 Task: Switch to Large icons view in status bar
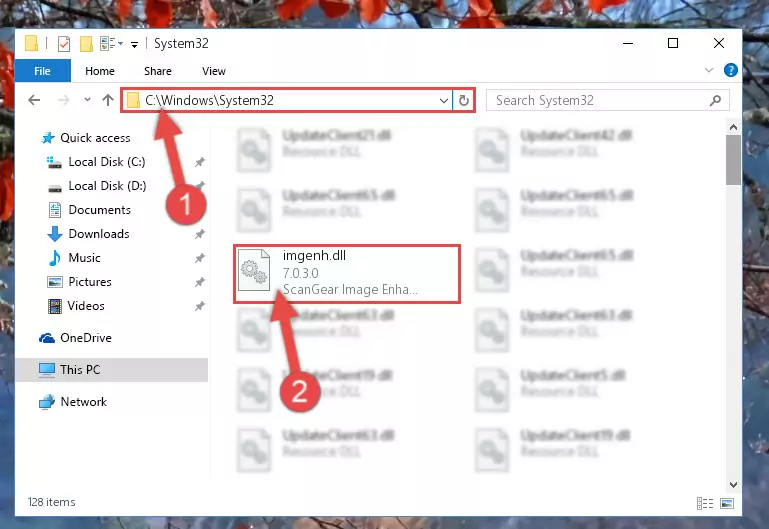(x=727, y=503)
